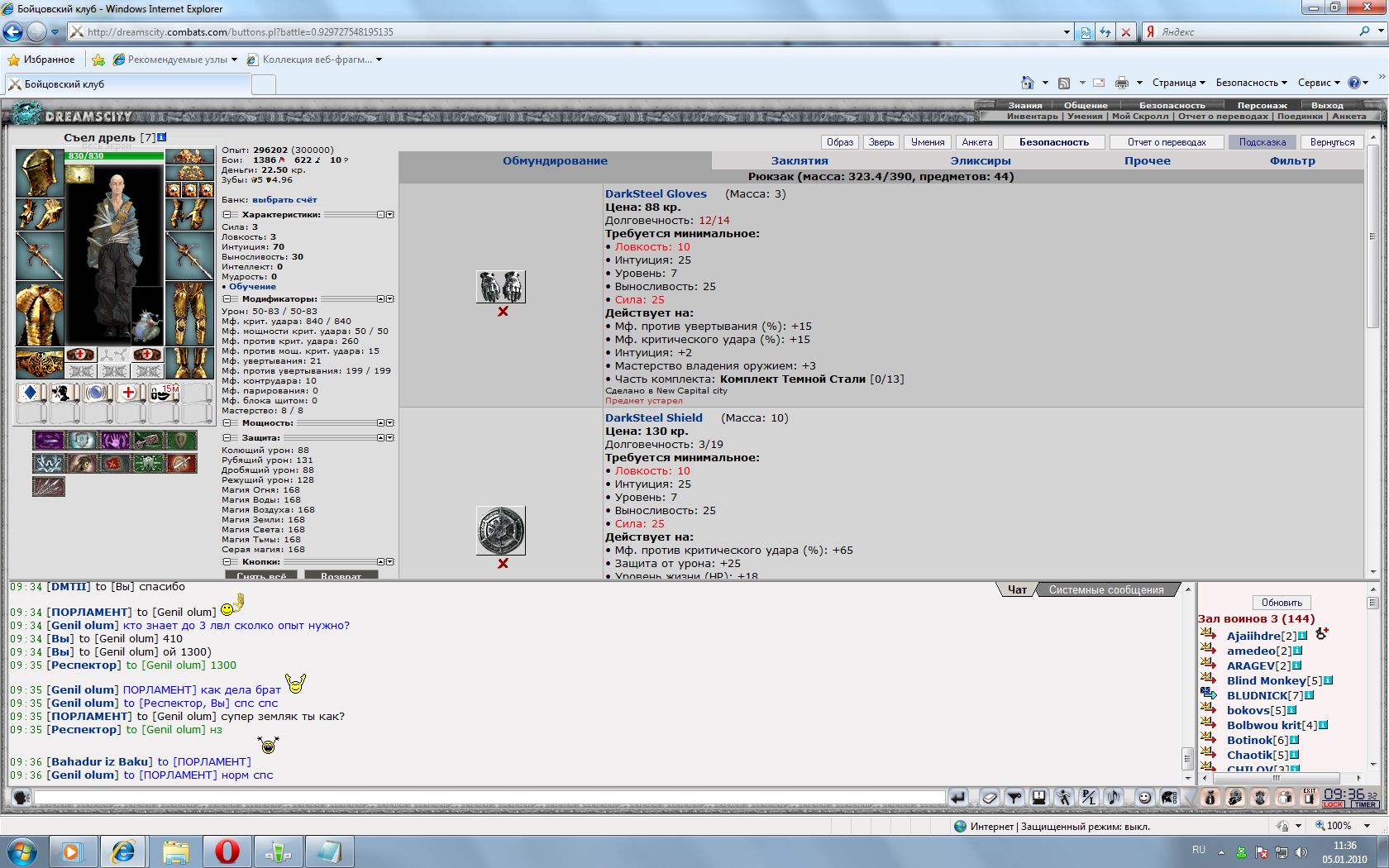Click the golden belt equipment slot

point(40,362)
